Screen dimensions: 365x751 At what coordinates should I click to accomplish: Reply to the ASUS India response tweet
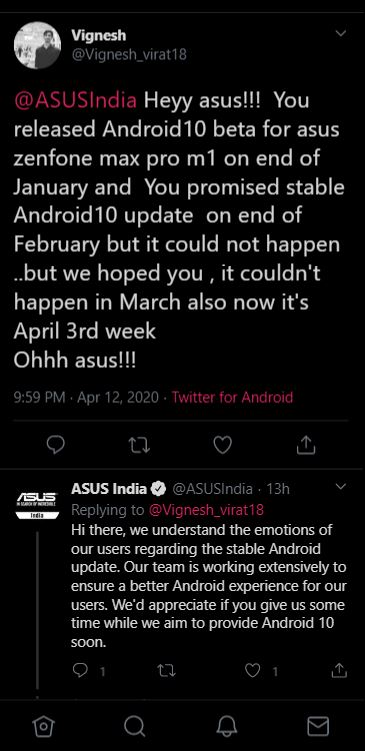[x=80, y=671]
